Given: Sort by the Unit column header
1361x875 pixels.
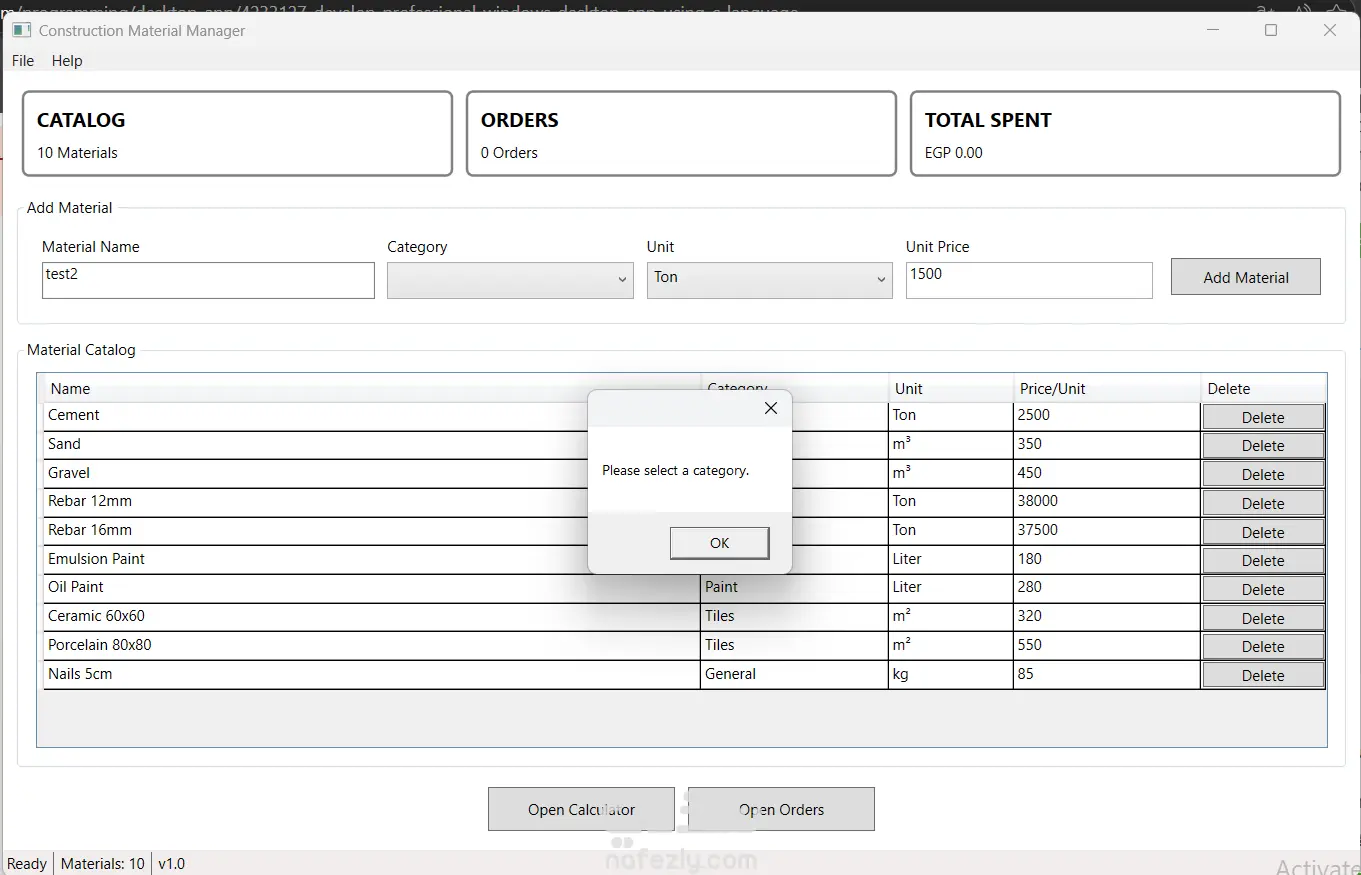Looking at the screenshot, I should tap(950, 388).
